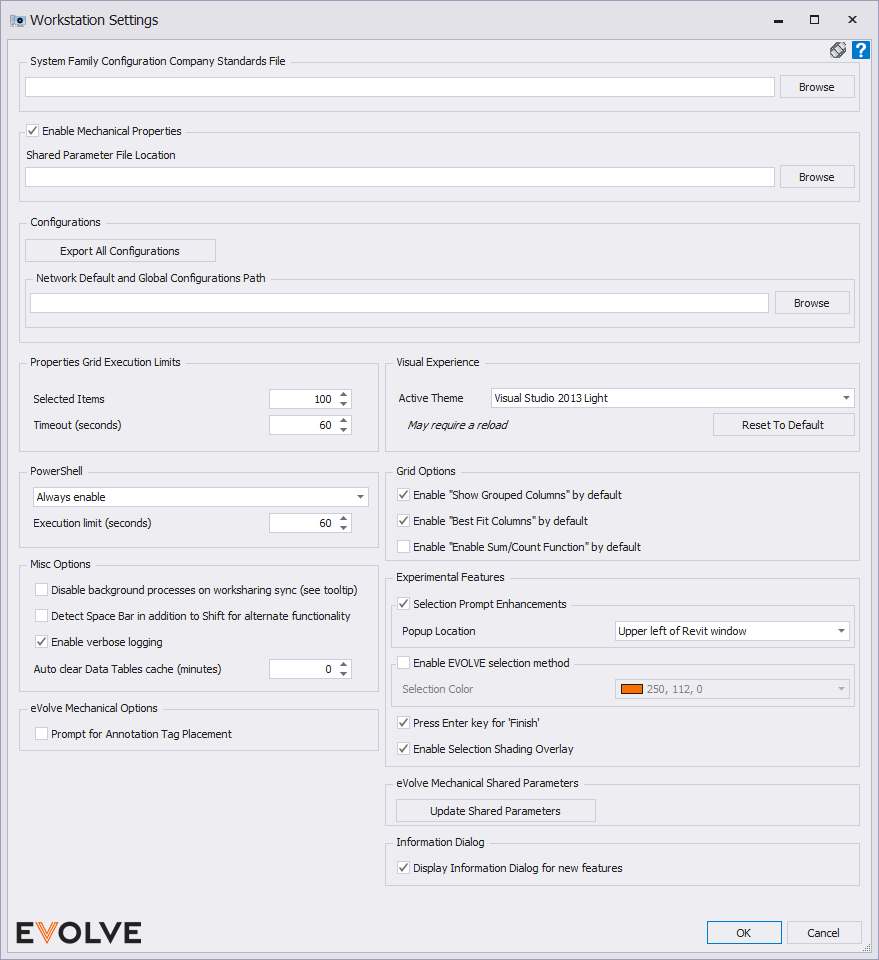Click the Workstation Settings title bar icon
This screenshot has width=879, height=960.
[17, 20]
